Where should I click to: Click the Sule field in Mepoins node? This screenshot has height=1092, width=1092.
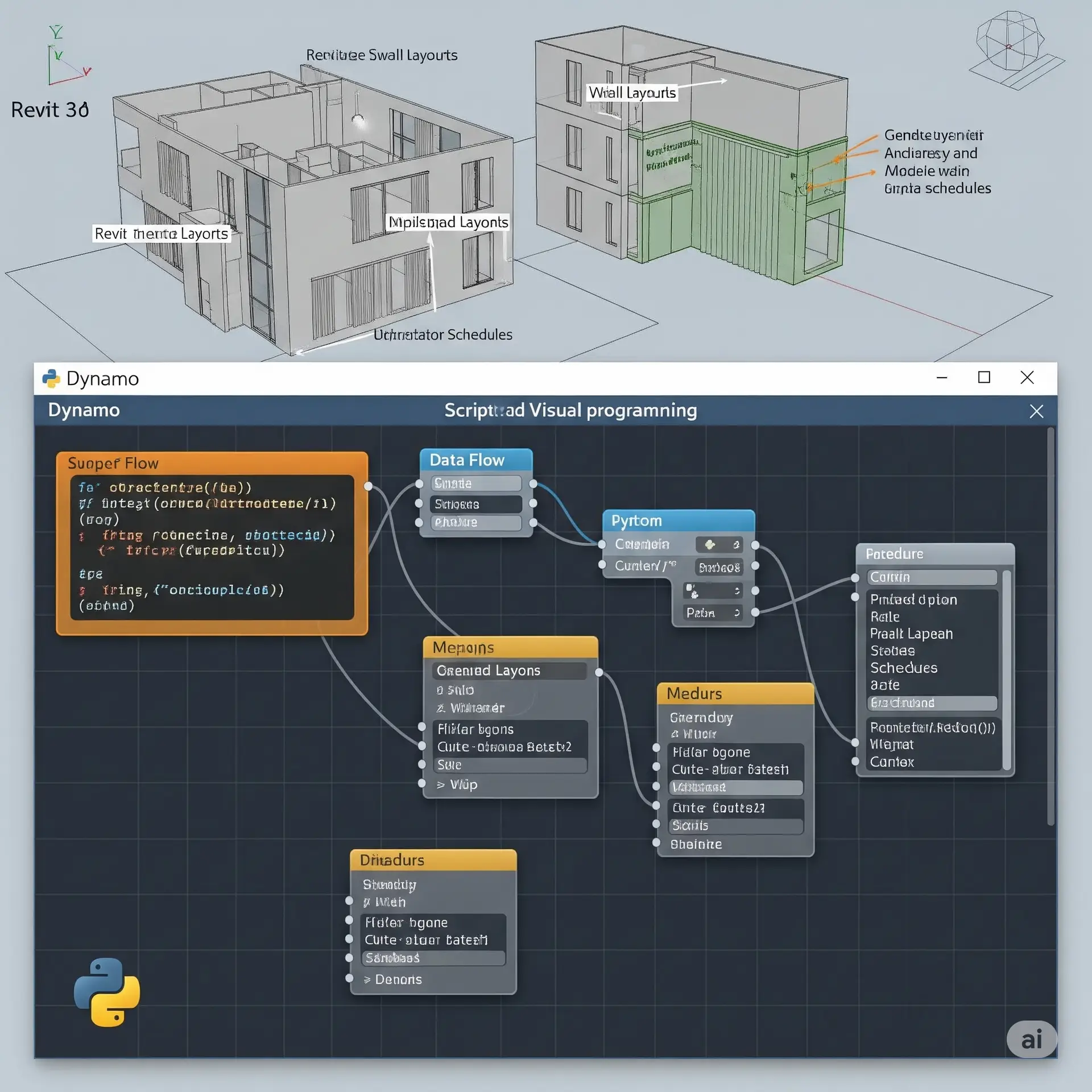coord(511,765)
